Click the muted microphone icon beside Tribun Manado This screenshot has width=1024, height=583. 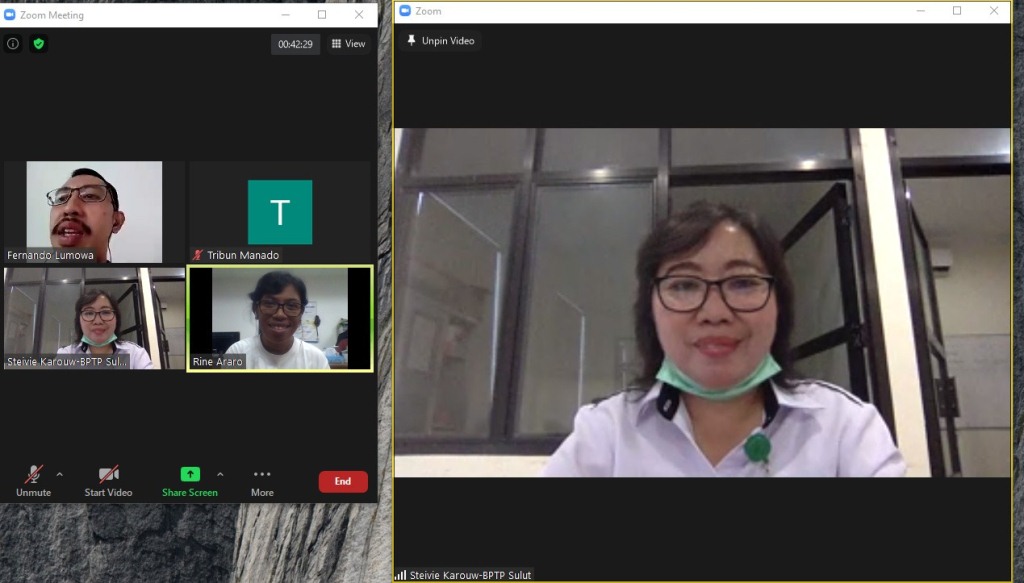(197, 255)
